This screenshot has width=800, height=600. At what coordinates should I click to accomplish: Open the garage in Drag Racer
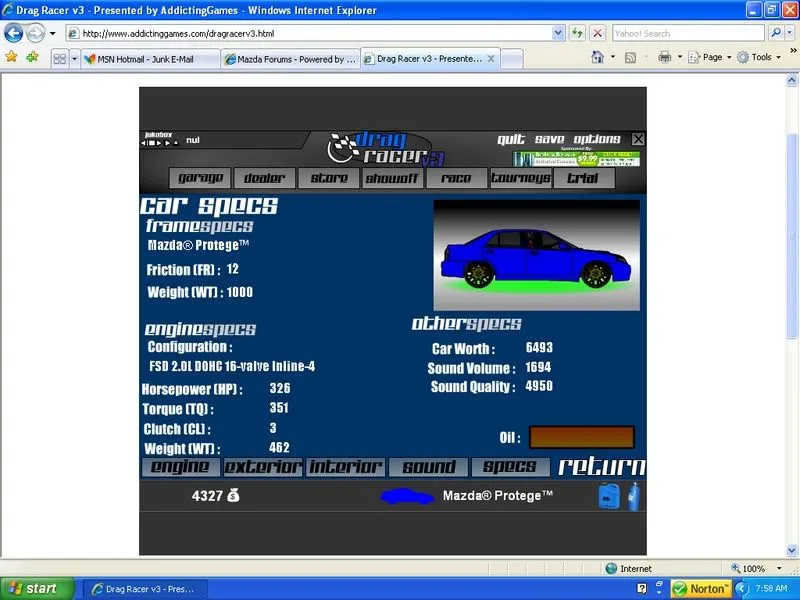click(x=199, y=177)
